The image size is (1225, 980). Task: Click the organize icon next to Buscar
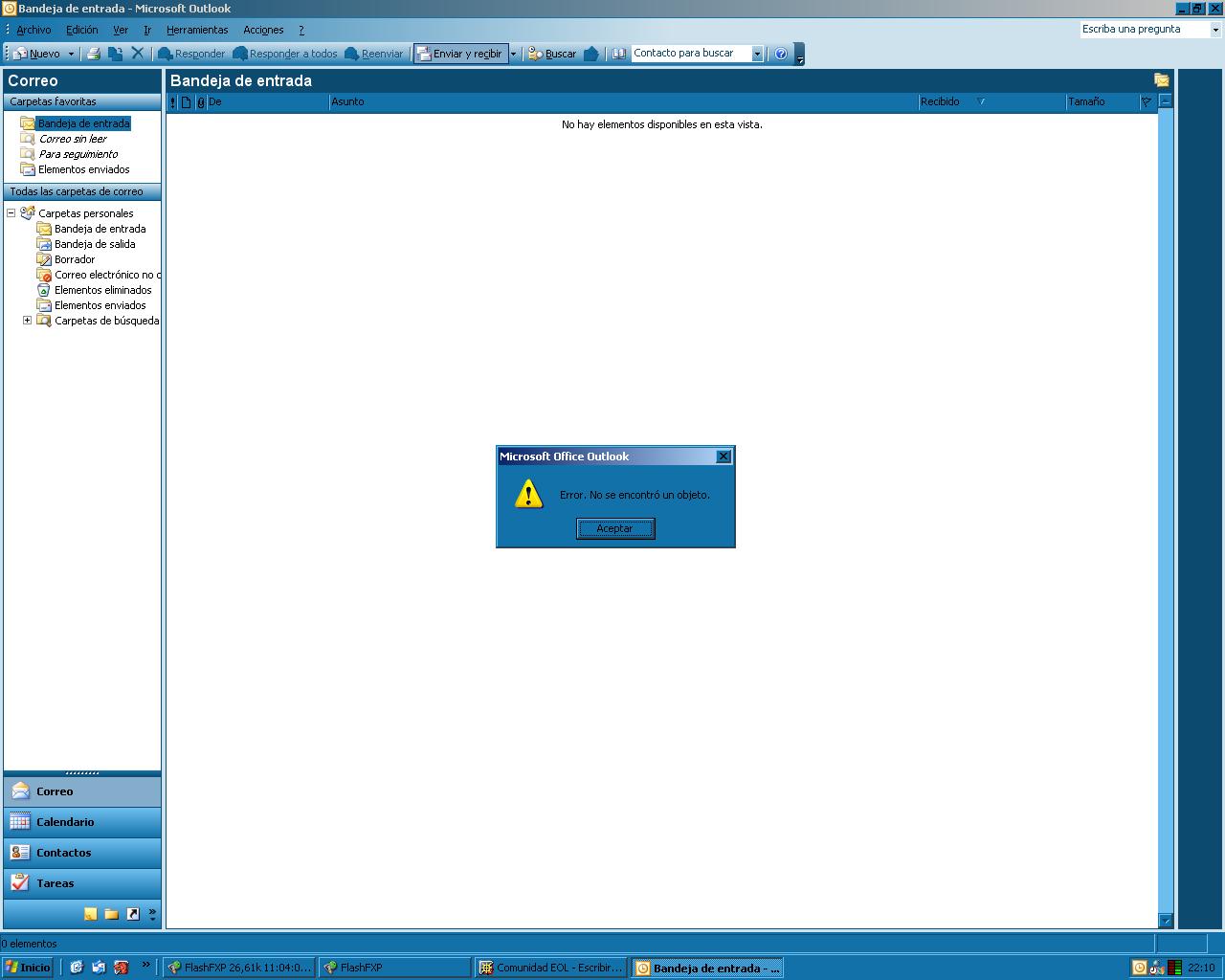(591, 54)
